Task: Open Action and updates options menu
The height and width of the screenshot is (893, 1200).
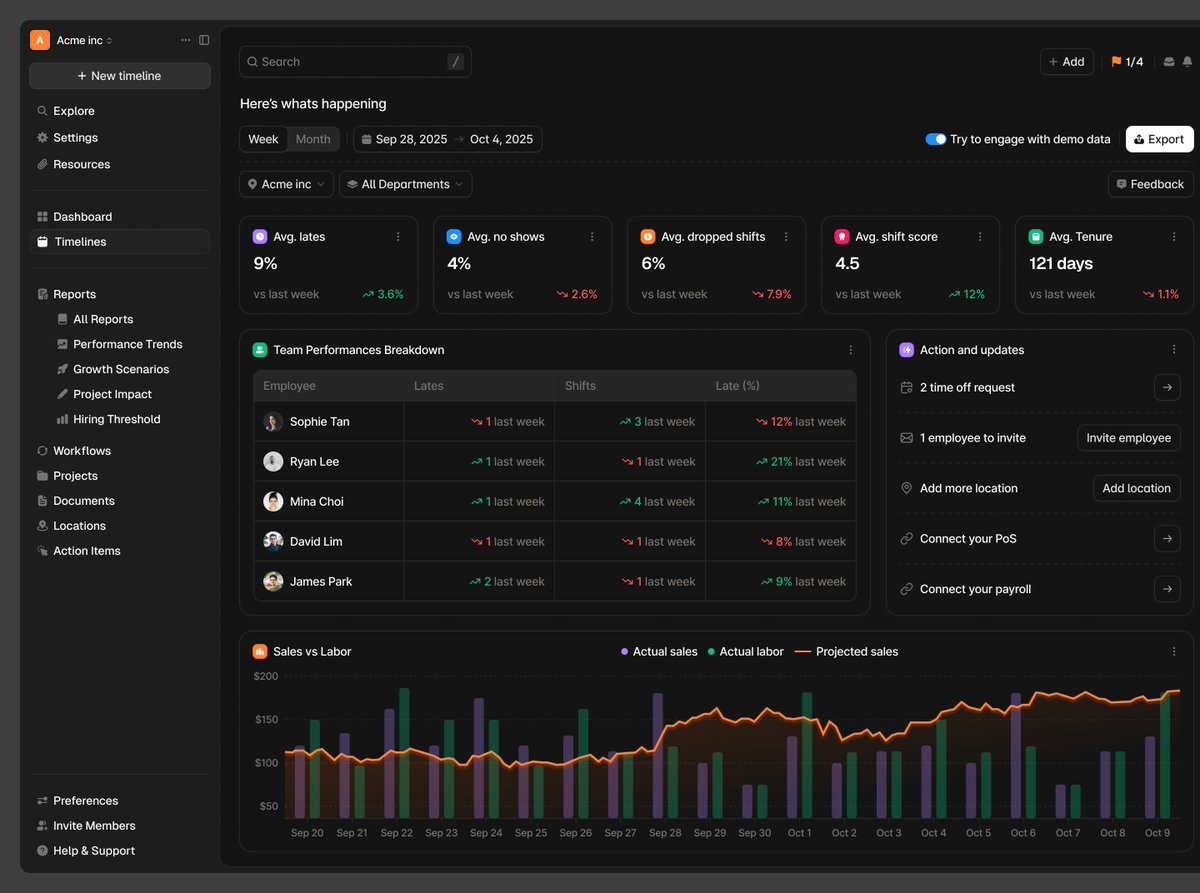Action: point(1174,350)
